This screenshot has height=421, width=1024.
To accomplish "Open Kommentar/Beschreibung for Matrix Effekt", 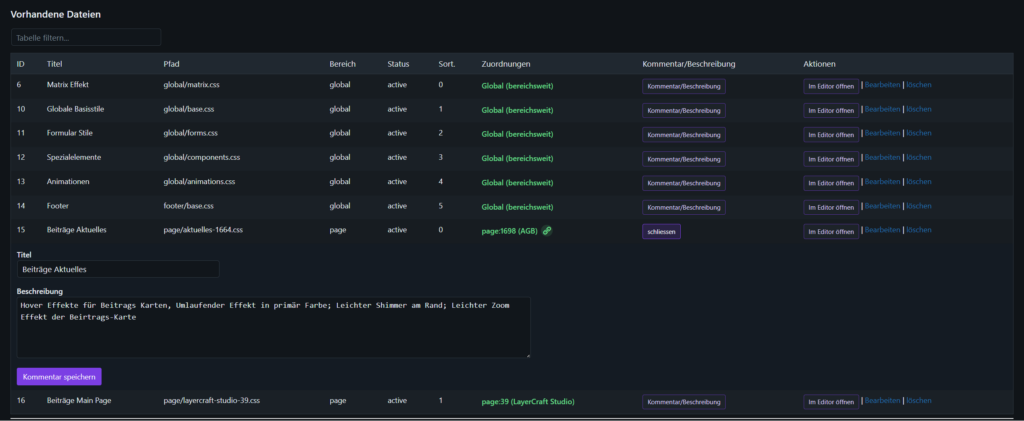I will pos(684,86).
